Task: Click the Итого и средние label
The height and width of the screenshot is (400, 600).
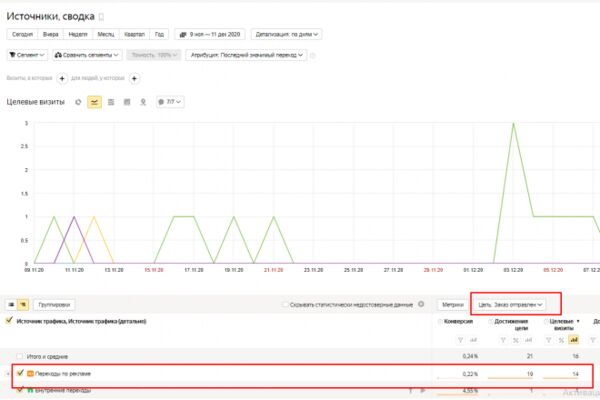Action: [x=47, y=356]
